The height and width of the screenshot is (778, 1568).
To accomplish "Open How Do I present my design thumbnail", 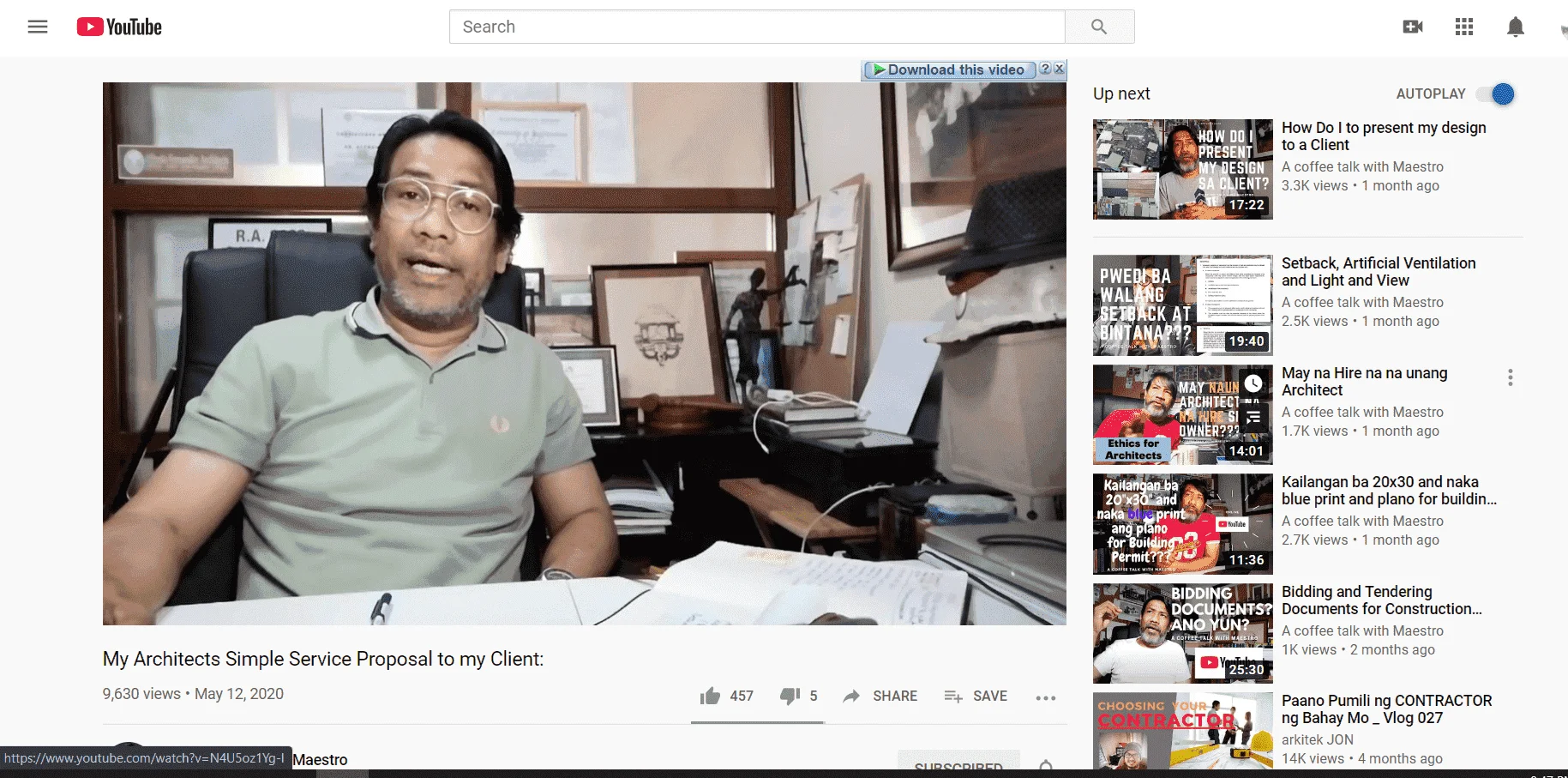I will pyautogui.click(x=1183, y=169).
